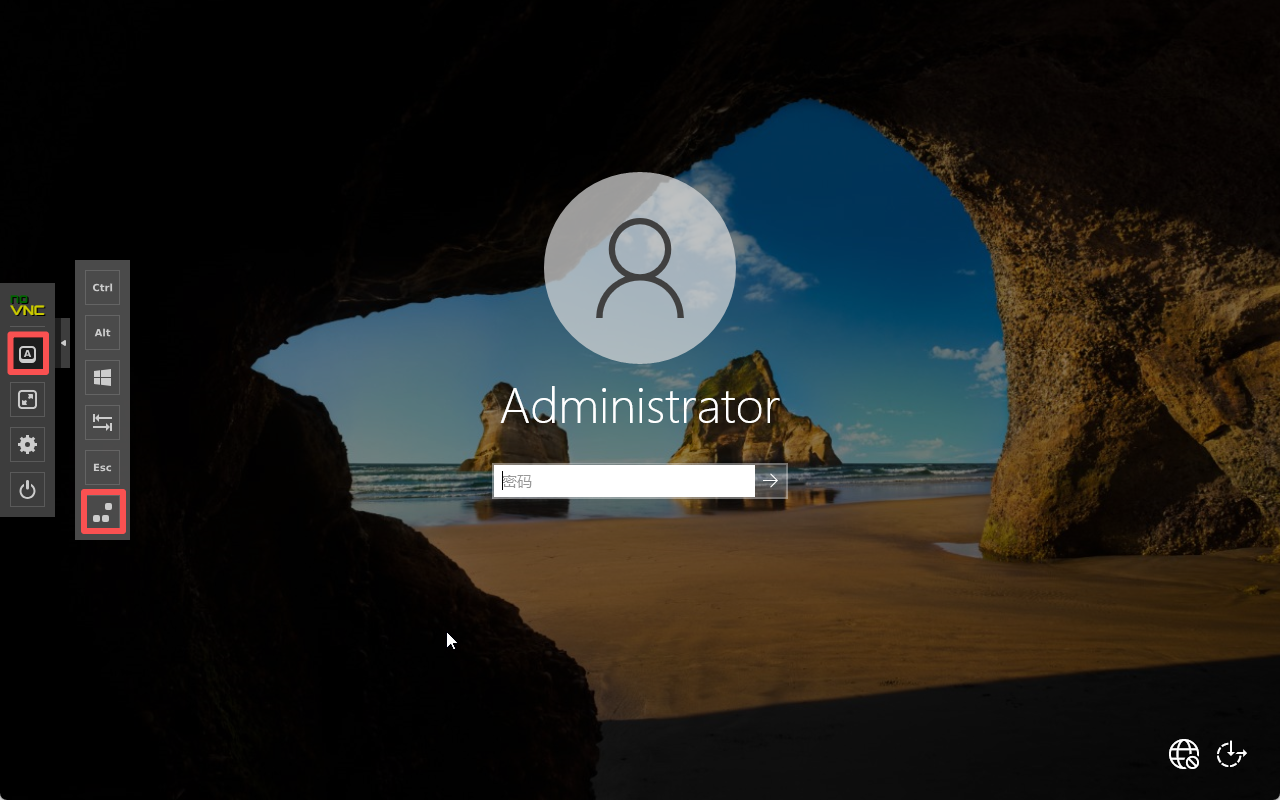Toggle the Ctrl key button
The image size is (1280, 800).
(102, 288)
